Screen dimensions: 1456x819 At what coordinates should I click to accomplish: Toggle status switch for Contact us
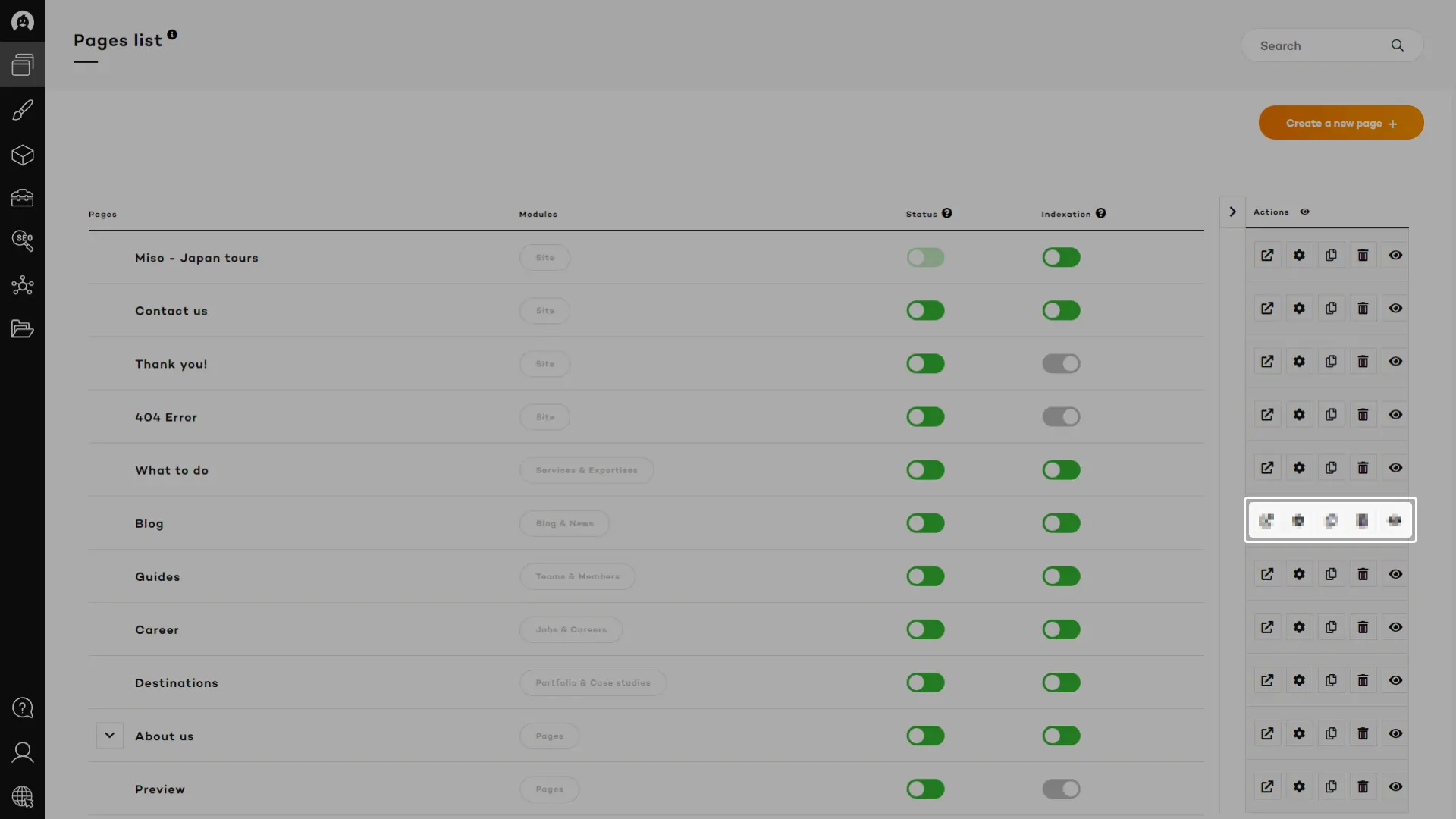[925, 311]
